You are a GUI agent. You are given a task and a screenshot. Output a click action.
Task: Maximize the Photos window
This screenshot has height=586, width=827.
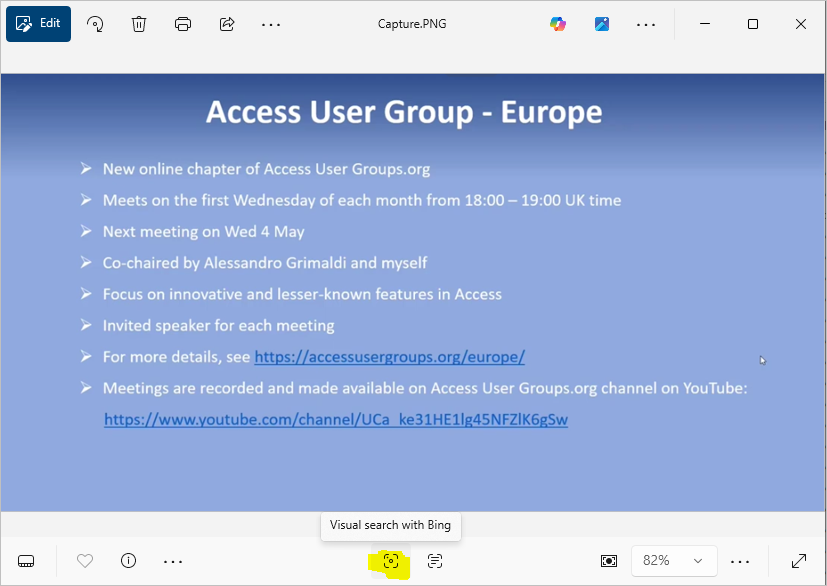(x=753, y=24)
